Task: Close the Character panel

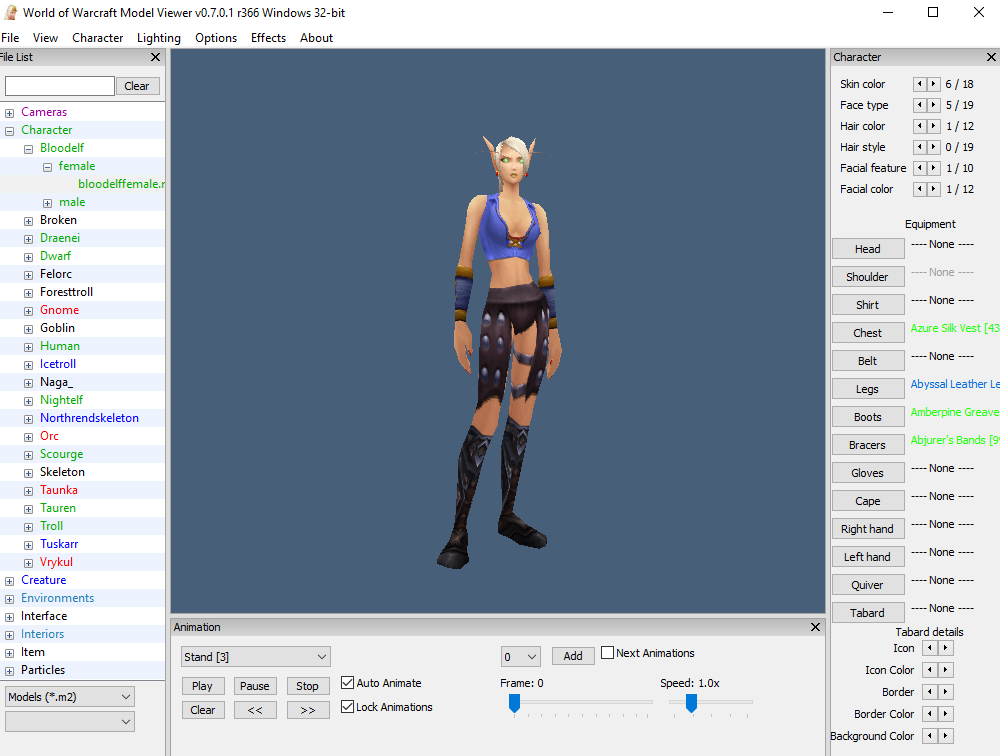Action: pos(991,57)
